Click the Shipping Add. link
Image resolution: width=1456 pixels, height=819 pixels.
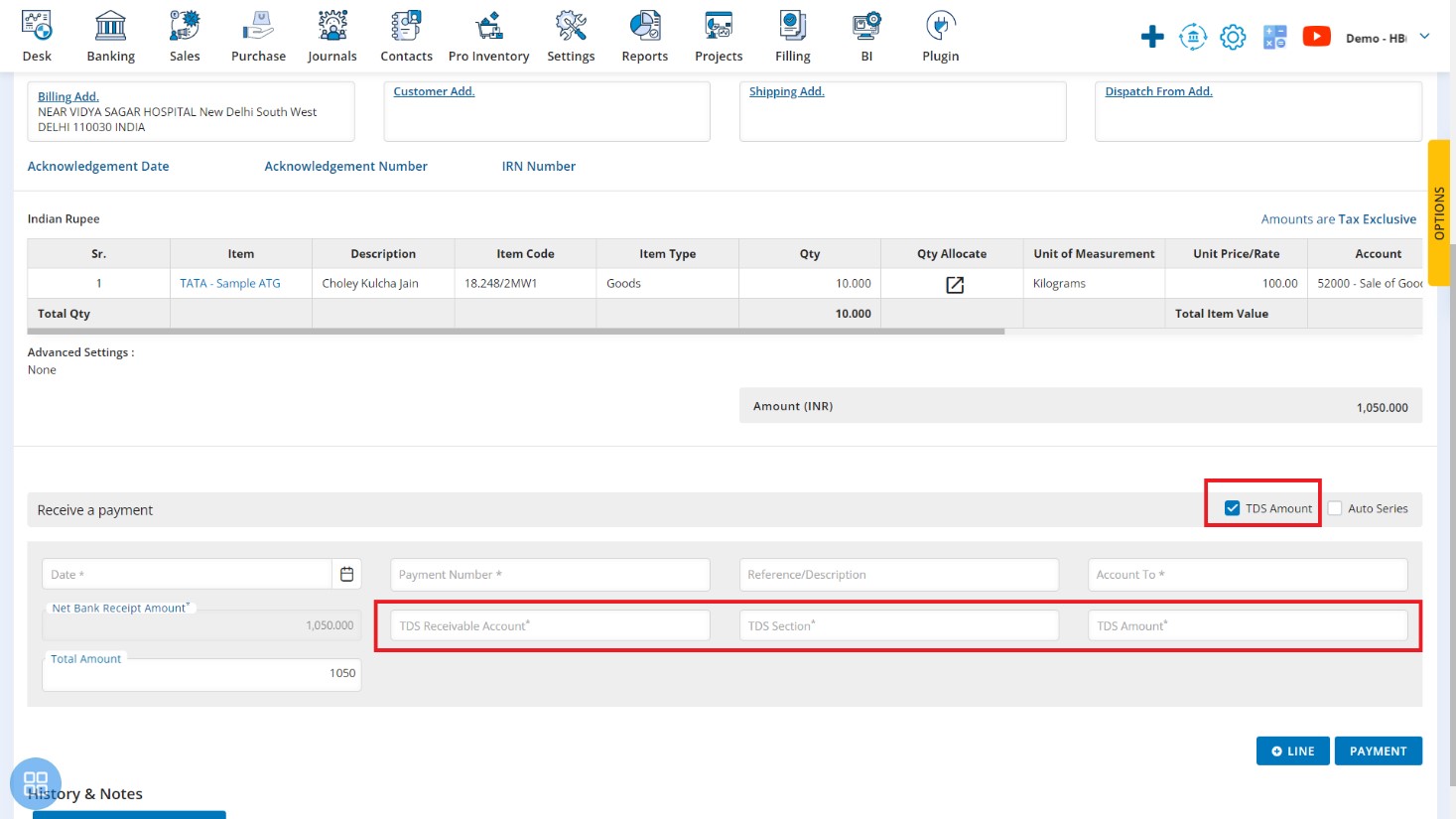pyautogui.click(x=786, y=91)
